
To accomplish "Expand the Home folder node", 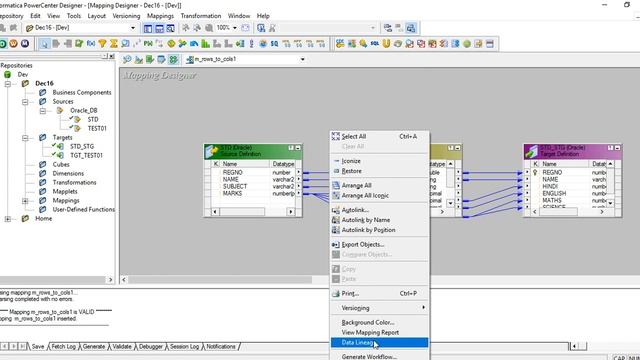I will [x=8, y=219].
